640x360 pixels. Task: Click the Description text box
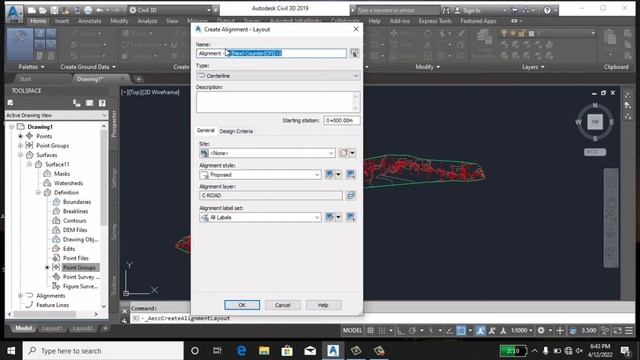278,102
